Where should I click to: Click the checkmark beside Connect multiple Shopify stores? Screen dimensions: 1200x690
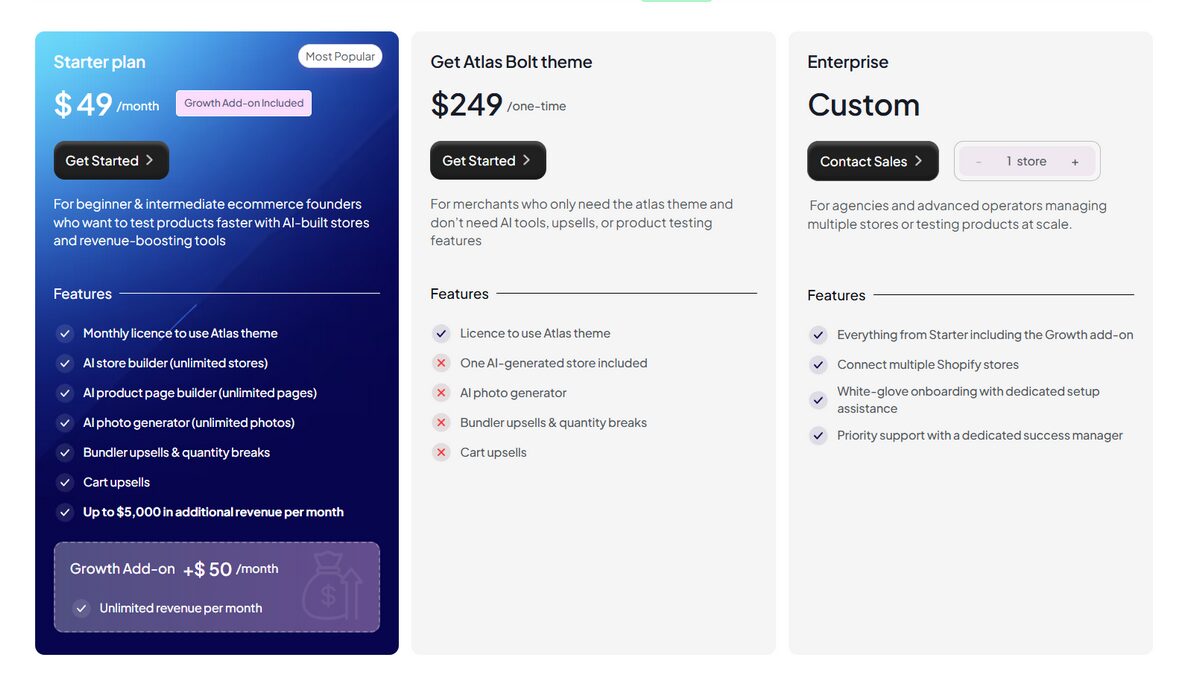click(x=818, y=364)
